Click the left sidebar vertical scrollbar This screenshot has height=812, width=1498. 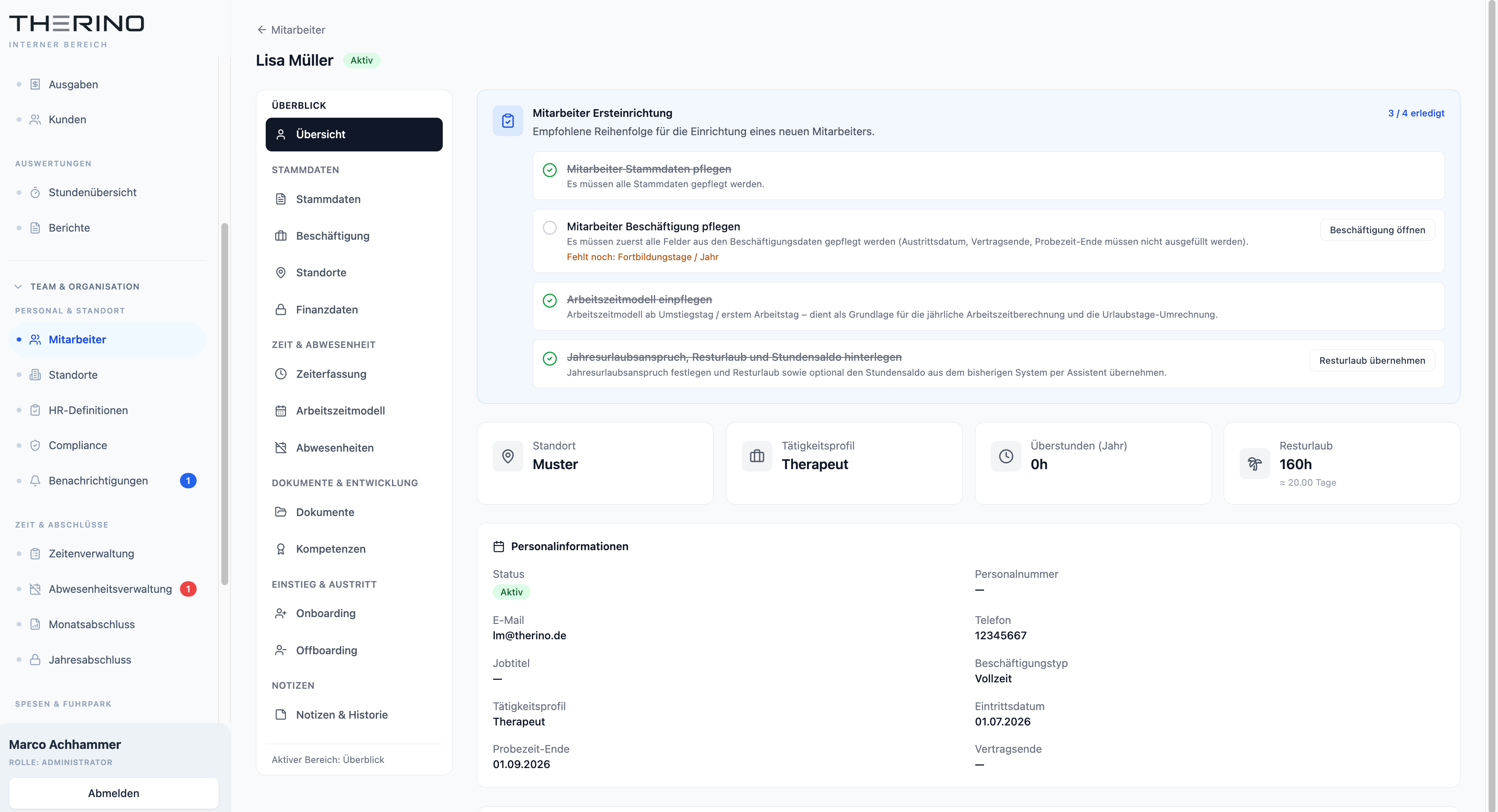(x=224, y=404)
